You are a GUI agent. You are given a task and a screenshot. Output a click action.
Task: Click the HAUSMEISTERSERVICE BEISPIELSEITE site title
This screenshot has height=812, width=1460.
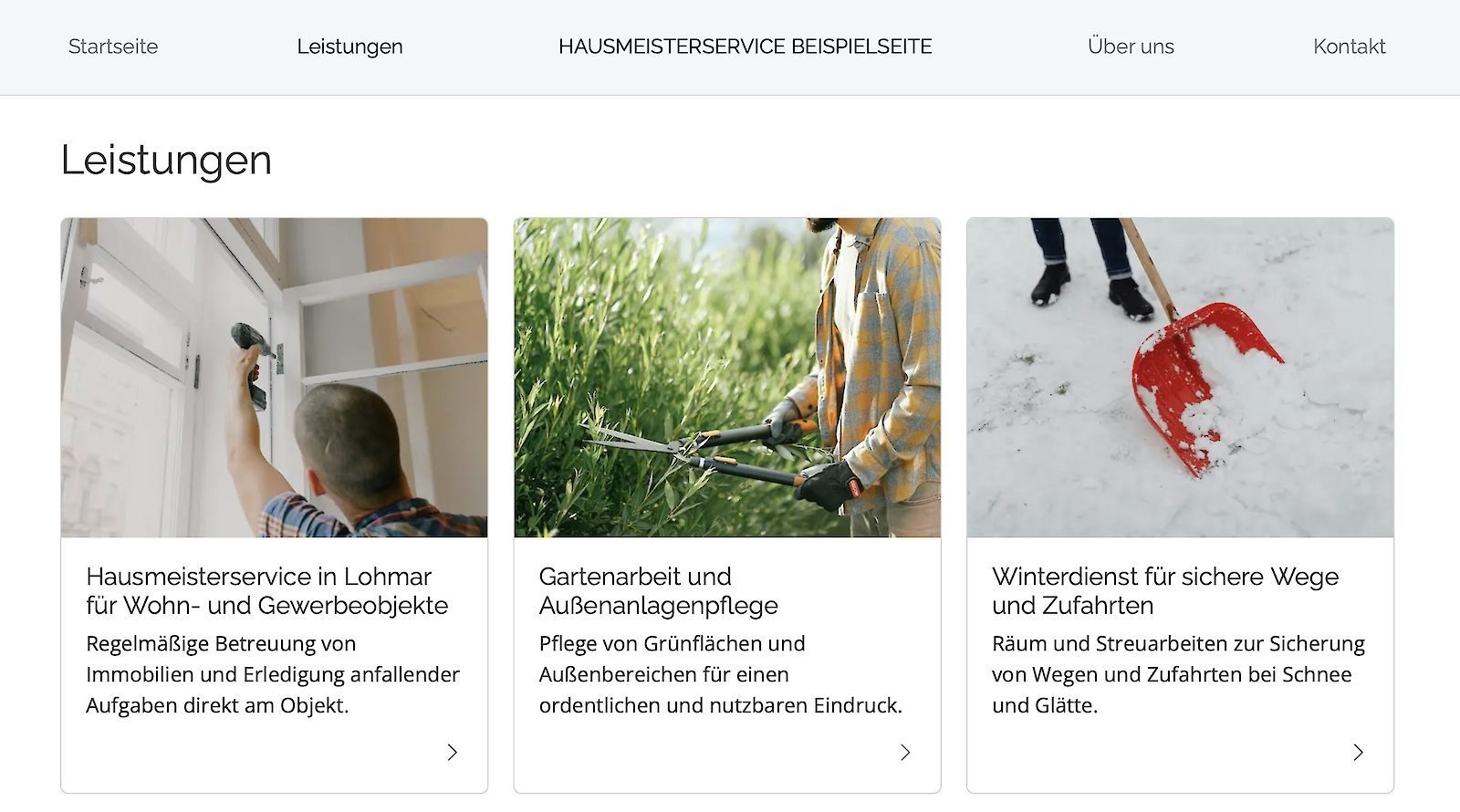(745, 47)
